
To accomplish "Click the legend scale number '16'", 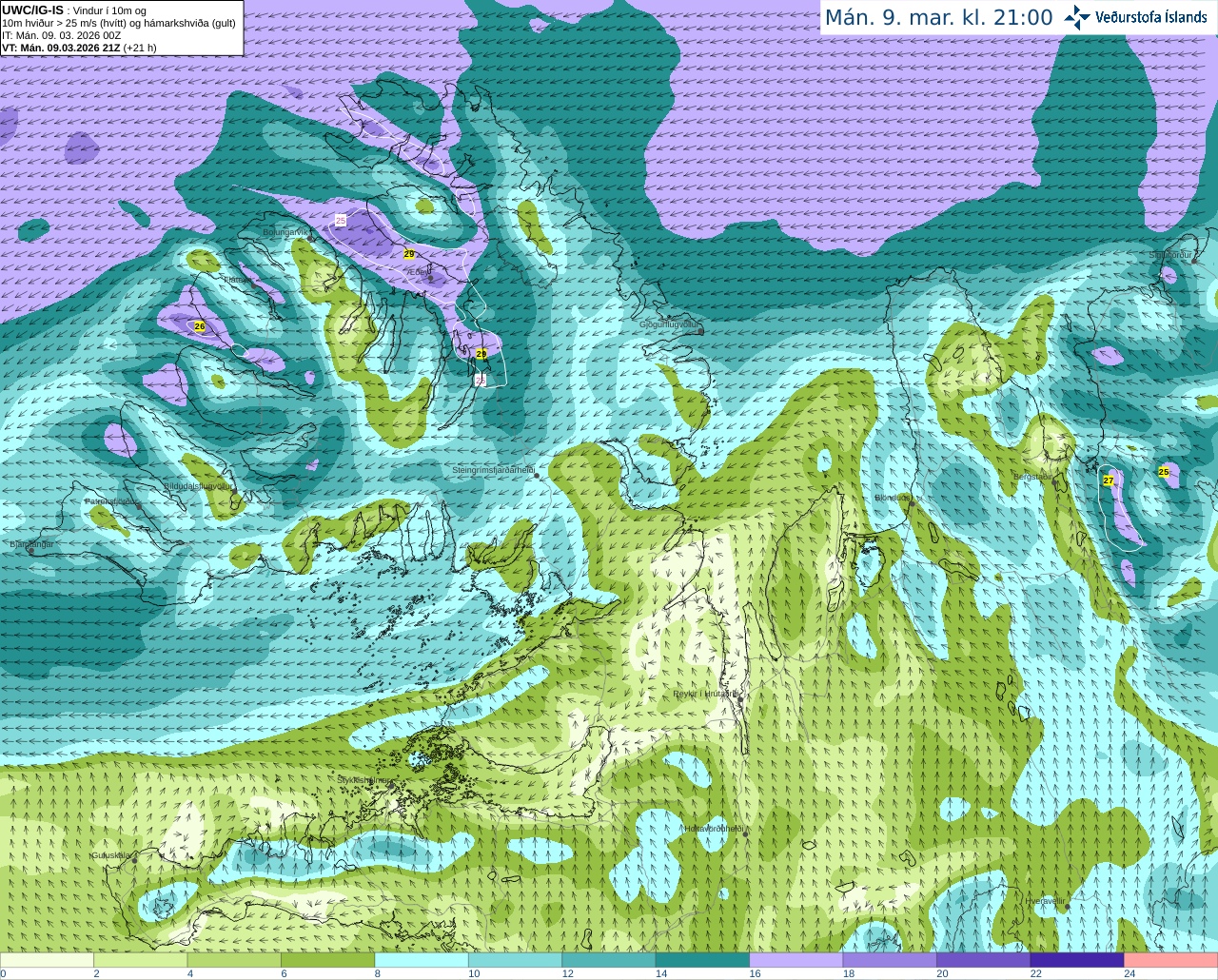I will (755, 973).
